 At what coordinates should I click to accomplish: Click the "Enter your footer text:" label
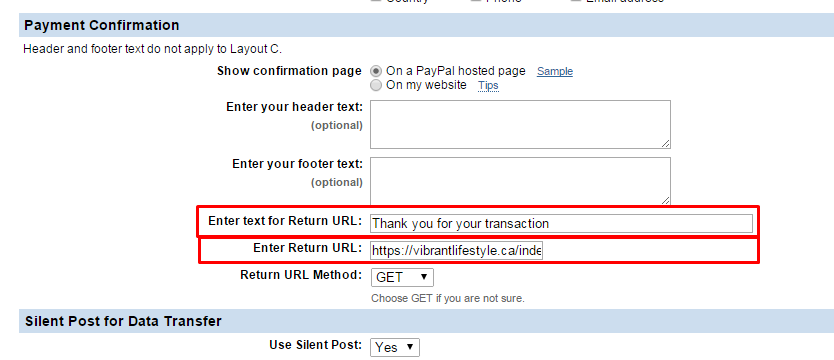(297, 163)
